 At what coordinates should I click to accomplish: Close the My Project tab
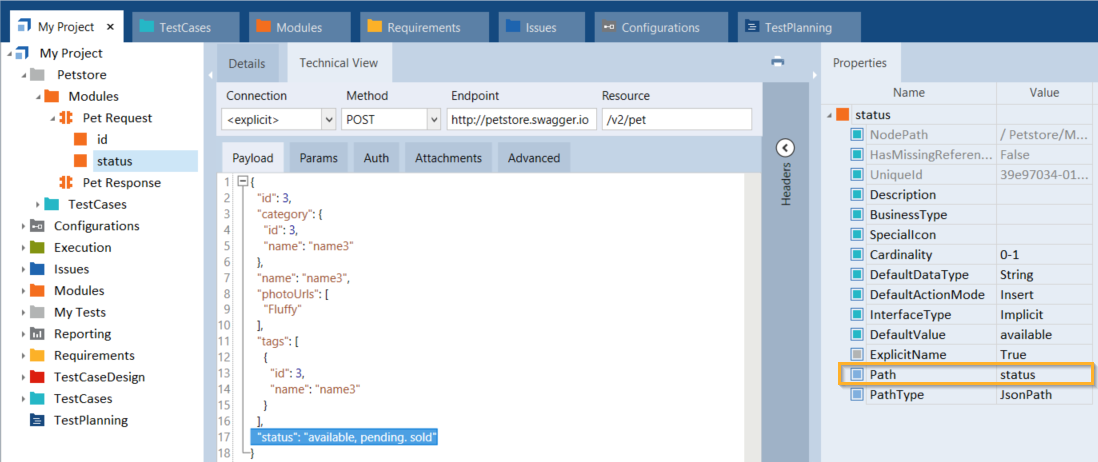click(109, 28)
